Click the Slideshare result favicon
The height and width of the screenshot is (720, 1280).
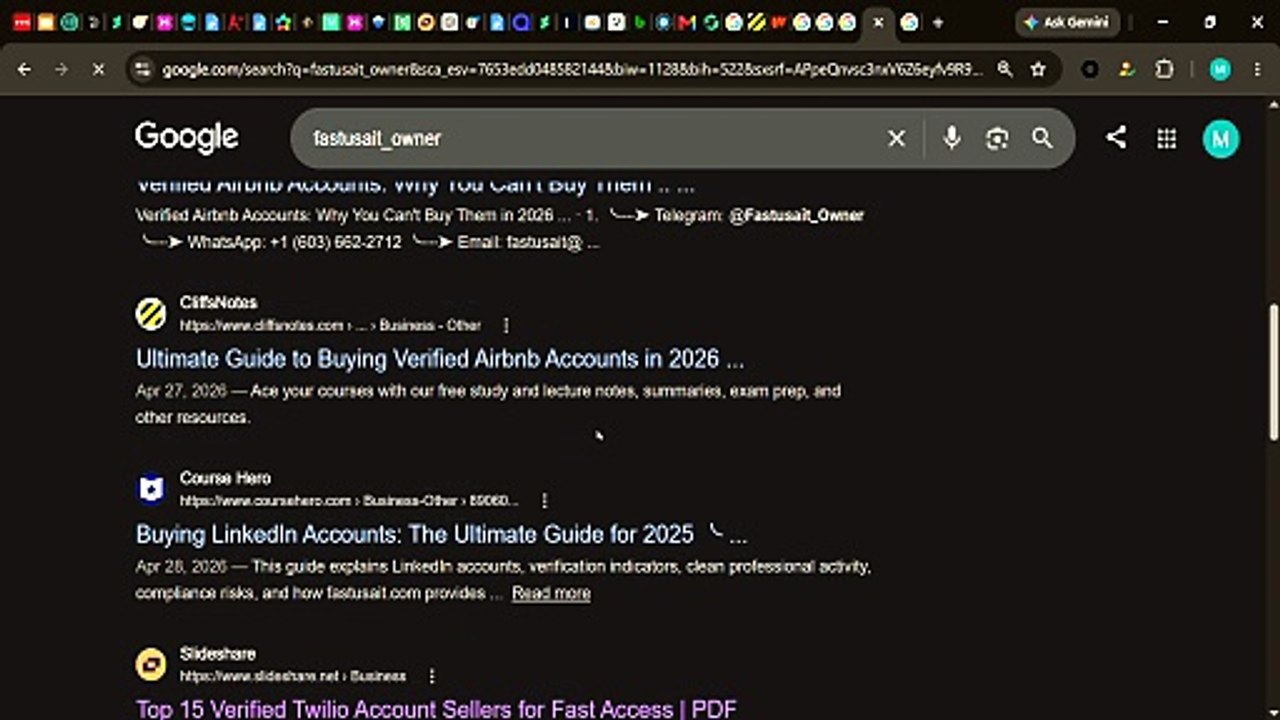151,664
